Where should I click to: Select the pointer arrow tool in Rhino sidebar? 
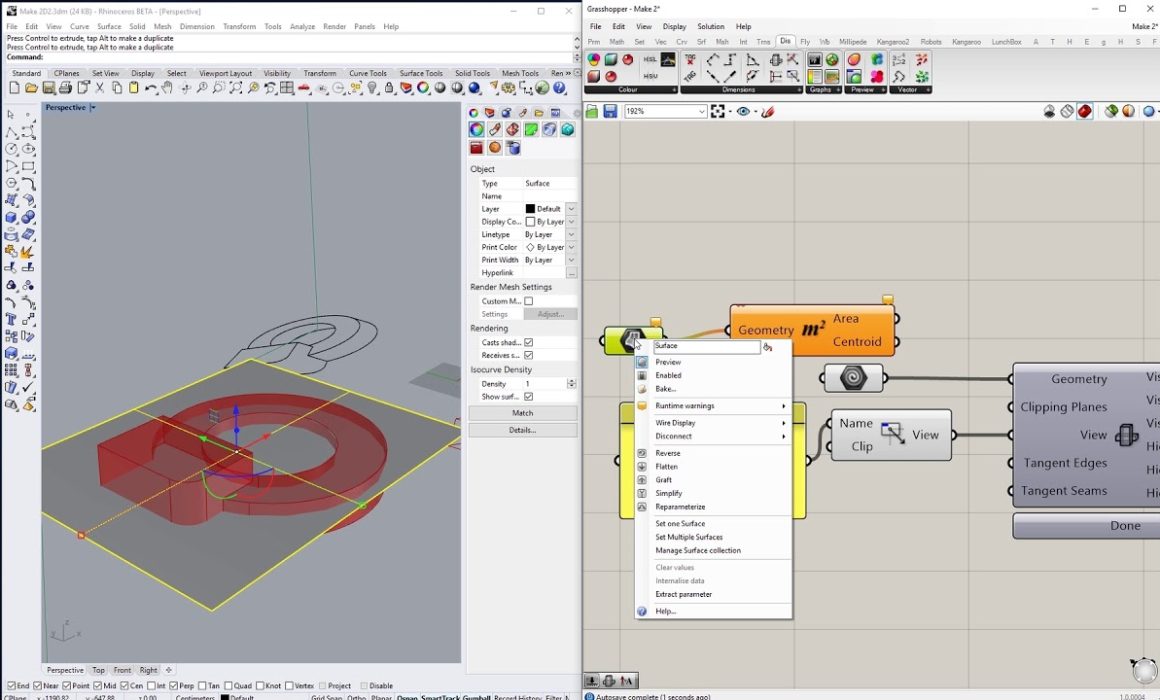coord(11,114)
